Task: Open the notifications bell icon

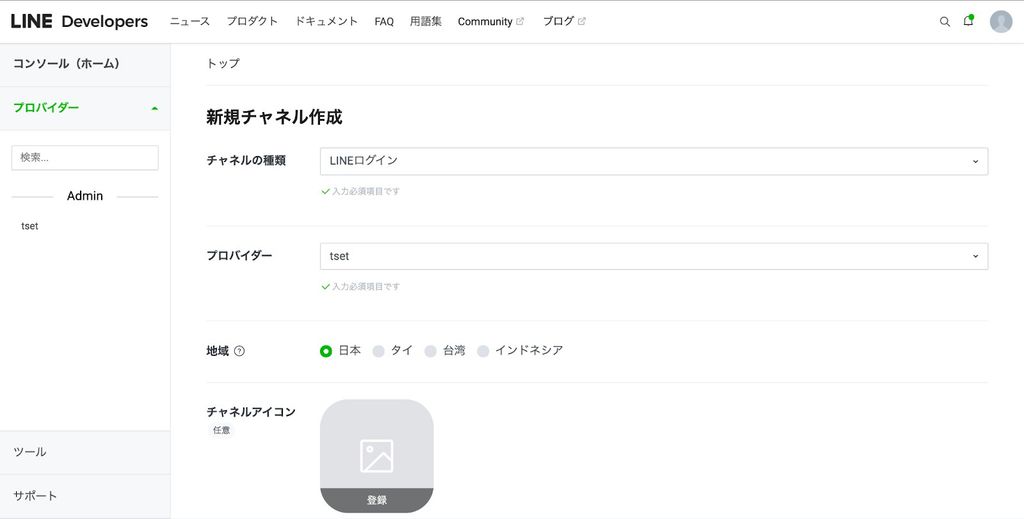Action: (x=968, y=21)
